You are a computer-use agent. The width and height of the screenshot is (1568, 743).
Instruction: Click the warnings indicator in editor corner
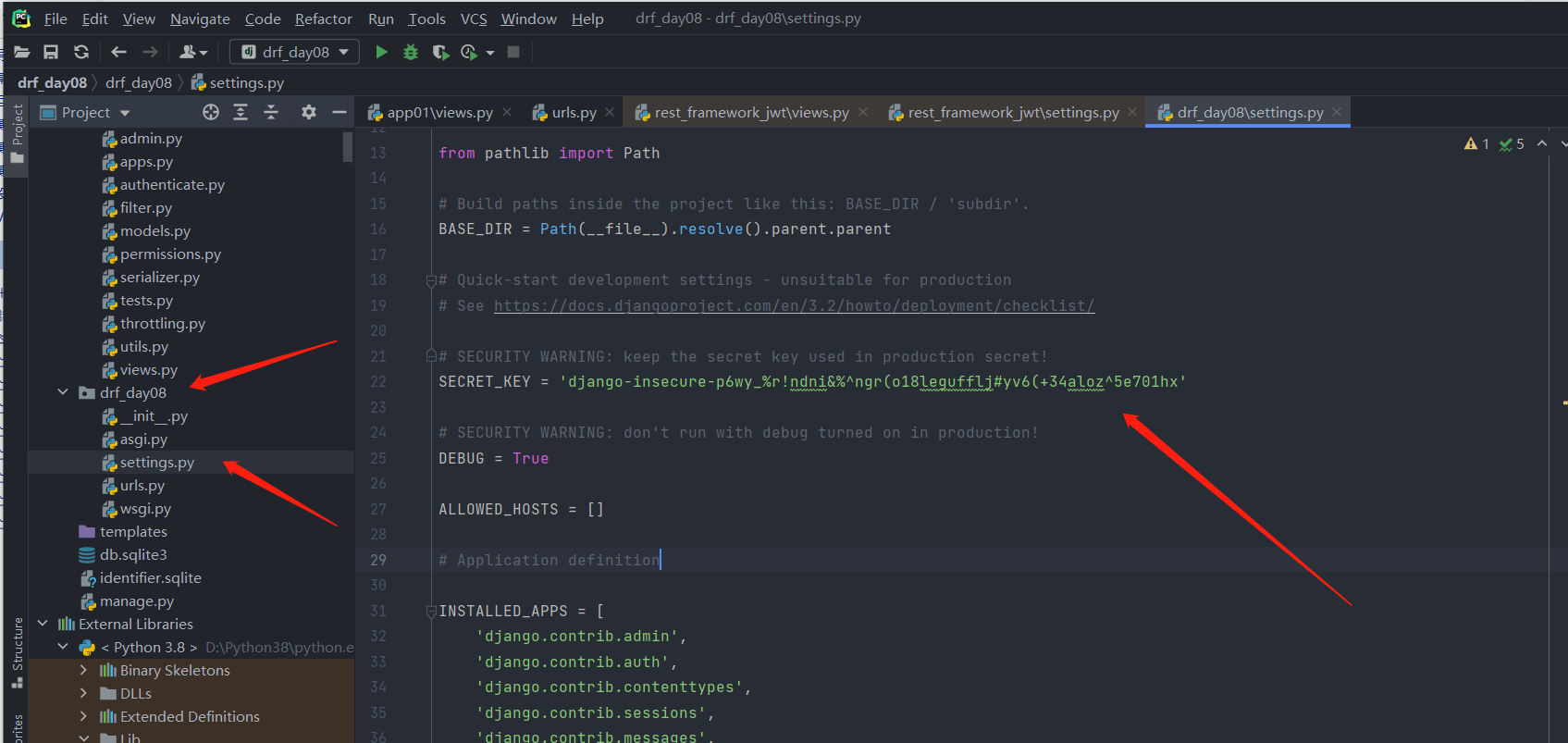1476,143
